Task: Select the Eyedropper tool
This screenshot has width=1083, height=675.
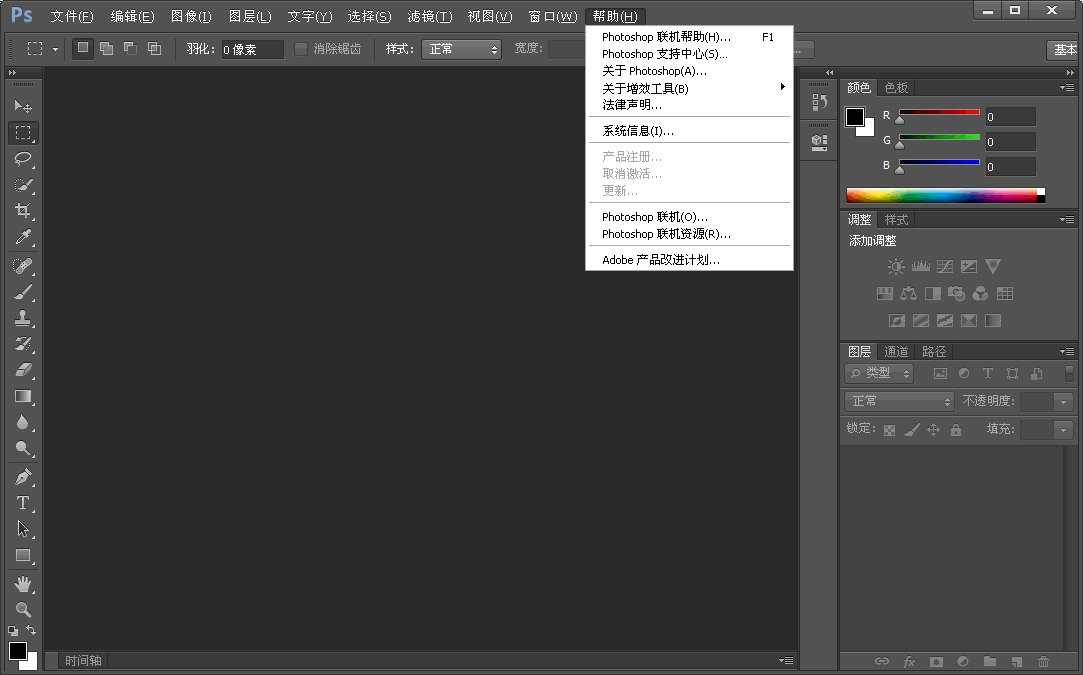Action: pyautogui.click(x=23, y=238)
